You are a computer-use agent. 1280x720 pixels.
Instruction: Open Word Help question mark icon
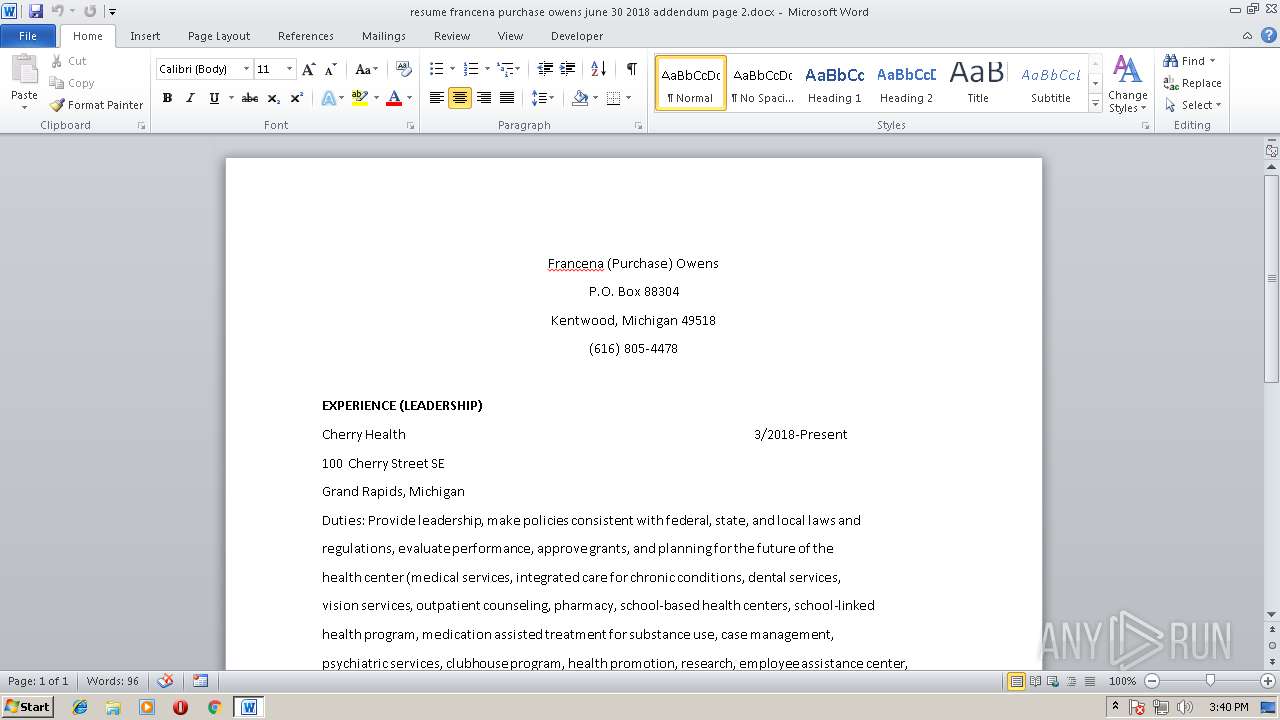(x=1270, y=36)
